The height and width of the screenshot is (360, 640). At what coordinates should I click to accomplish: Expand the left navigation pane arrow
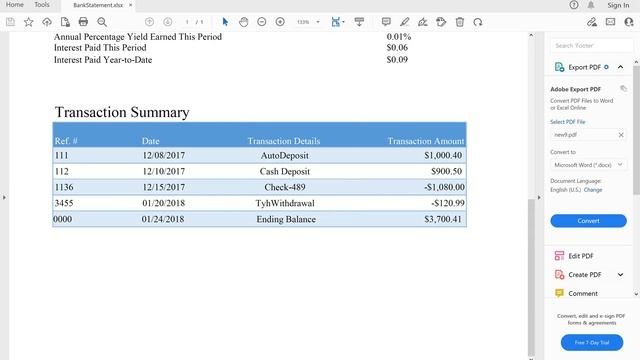[x=4, y=198]
